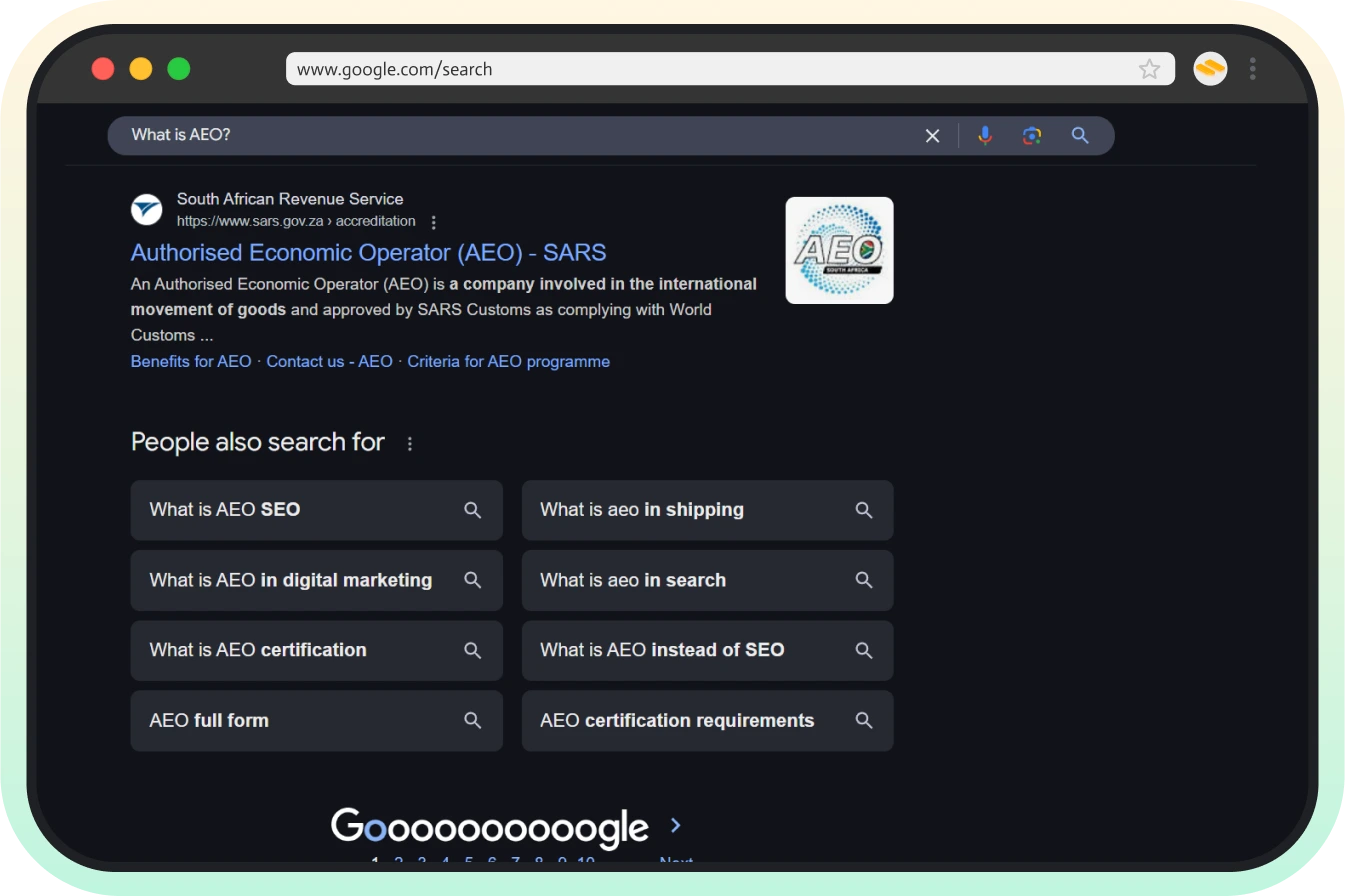Click the SARS favicon next to the result
The image size is (1345, 896).
coord(146,209)
